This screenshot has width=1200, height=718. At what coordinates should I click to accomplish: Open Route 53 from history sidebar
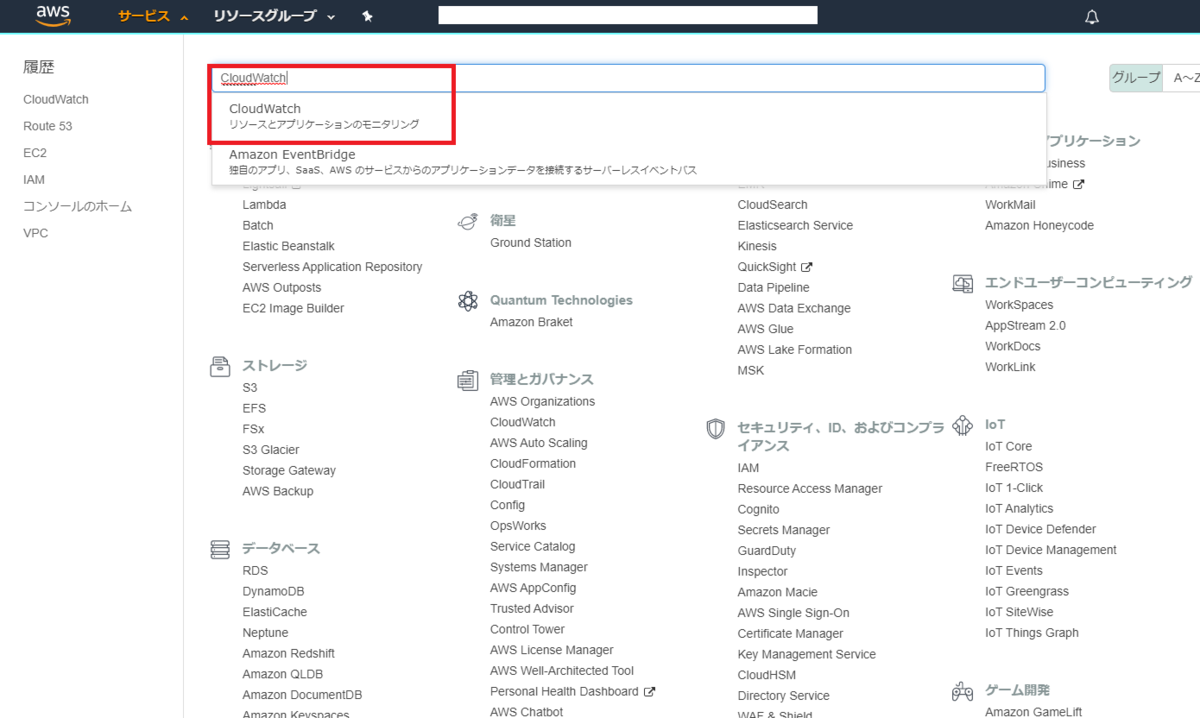coord(48,127)
